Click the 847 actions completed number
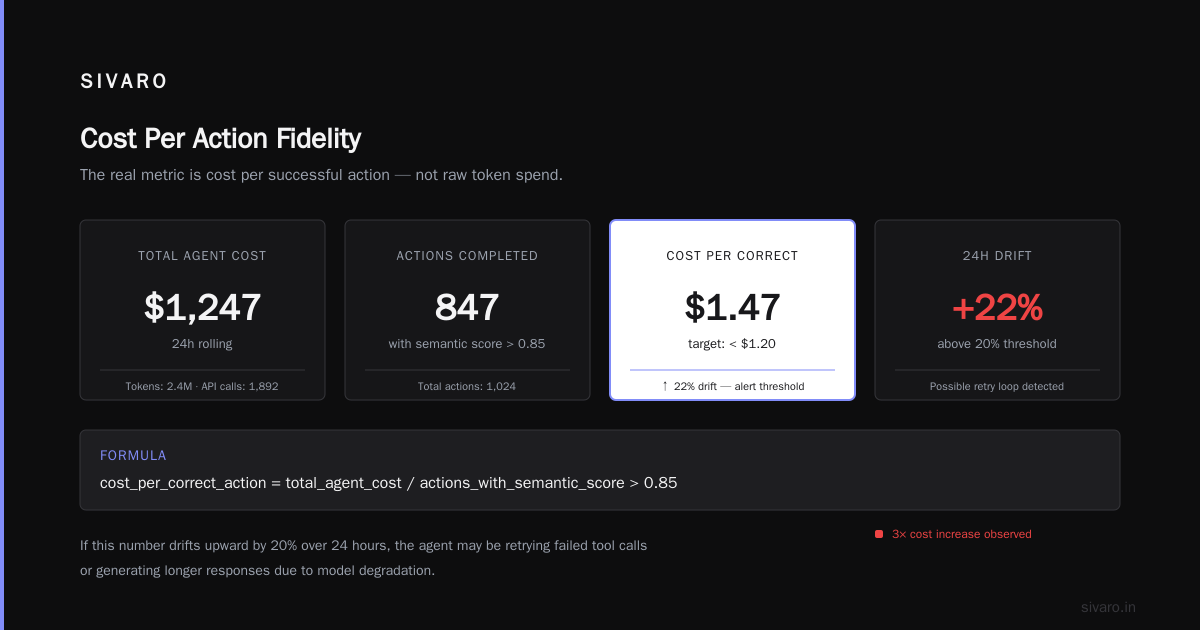This screenshot has width=1200, height=630. (467, 308)
